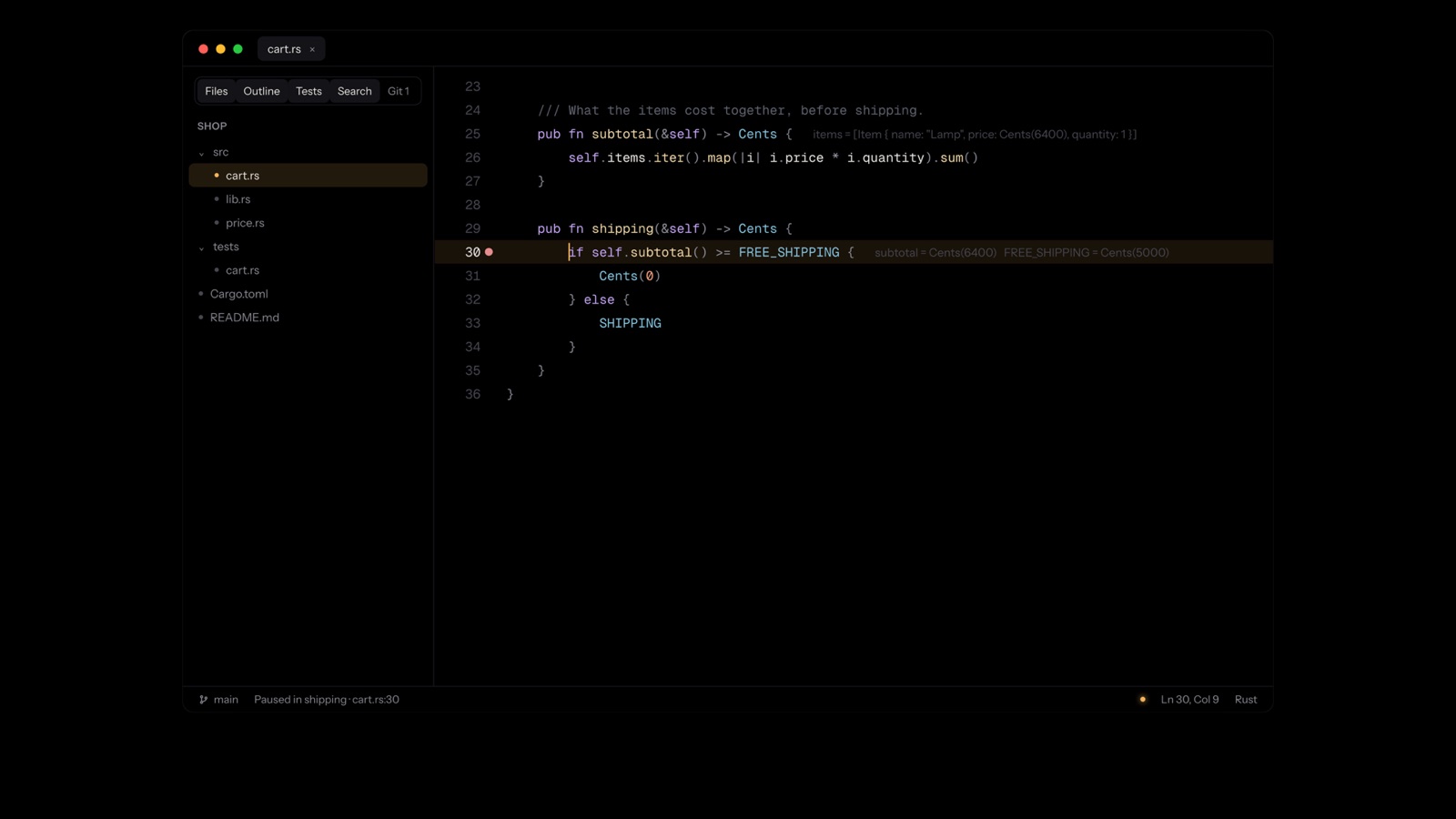1456x819 pixels.
Task: Click 'Paused in shipping · cart.rs:30' status
Action: 327,700
